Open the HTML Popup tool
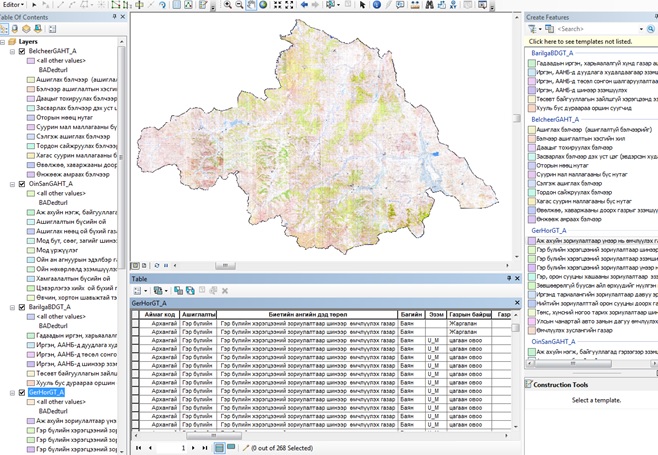 click(x=400, y=5)
